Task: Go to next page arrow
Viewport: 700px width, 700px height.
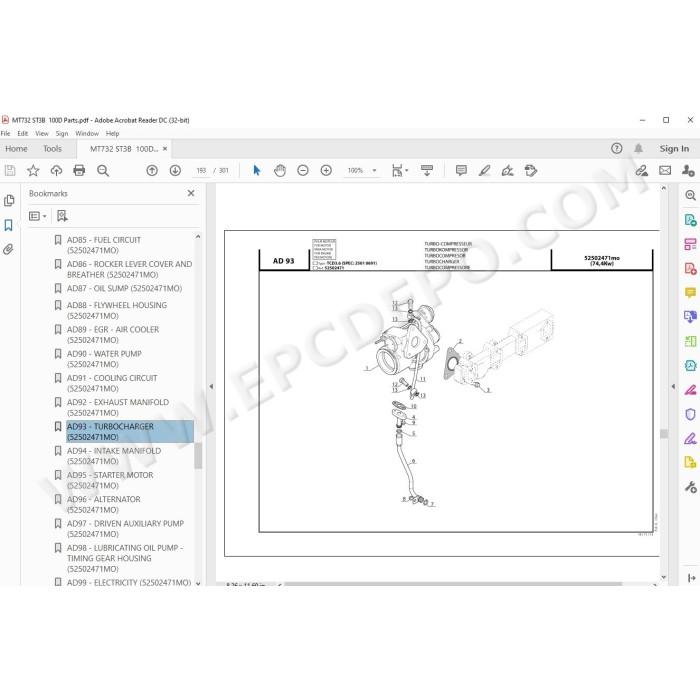Action: [175, 171]
